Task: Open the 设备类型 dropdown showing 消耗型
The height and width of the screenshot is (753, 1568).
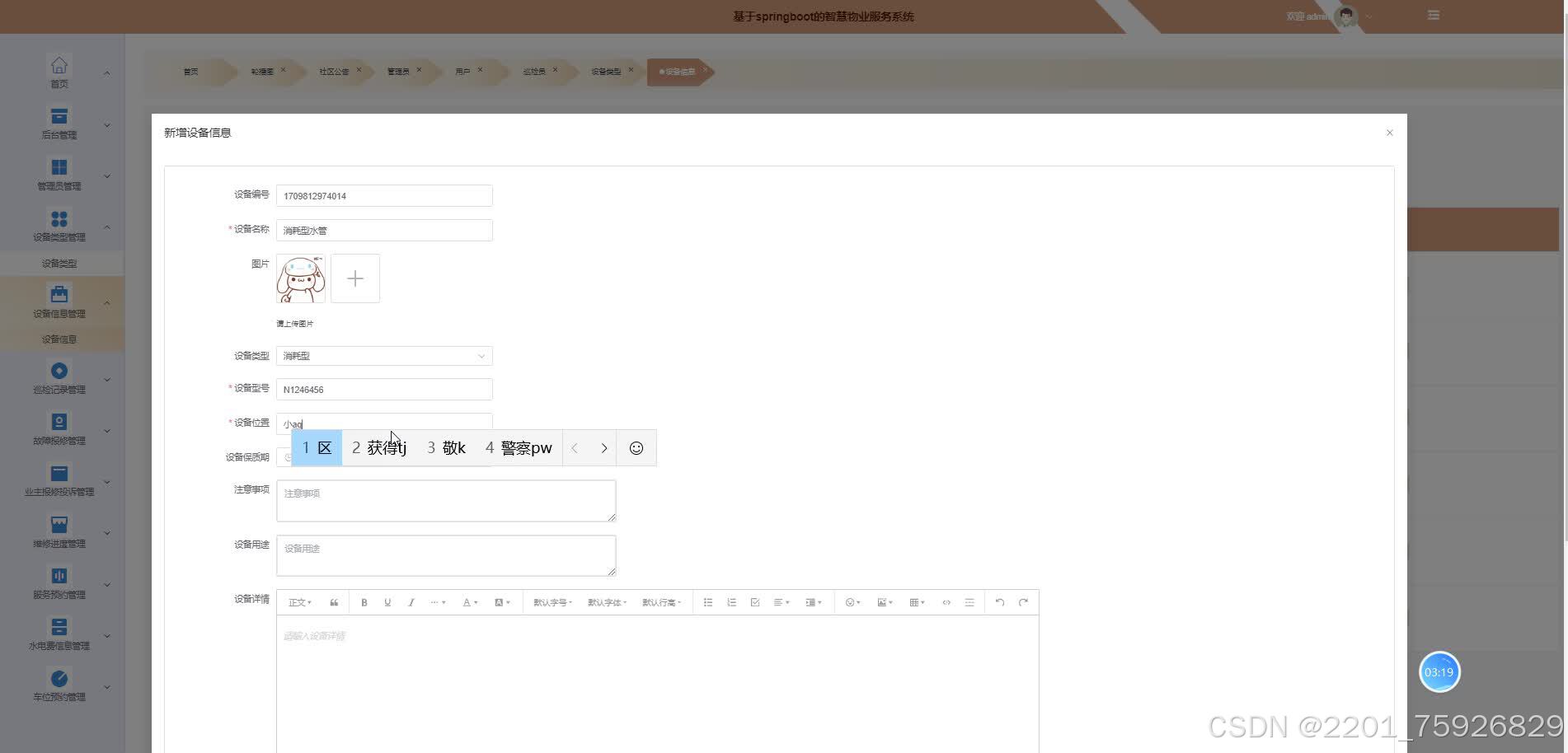Action: coord(384,356)
